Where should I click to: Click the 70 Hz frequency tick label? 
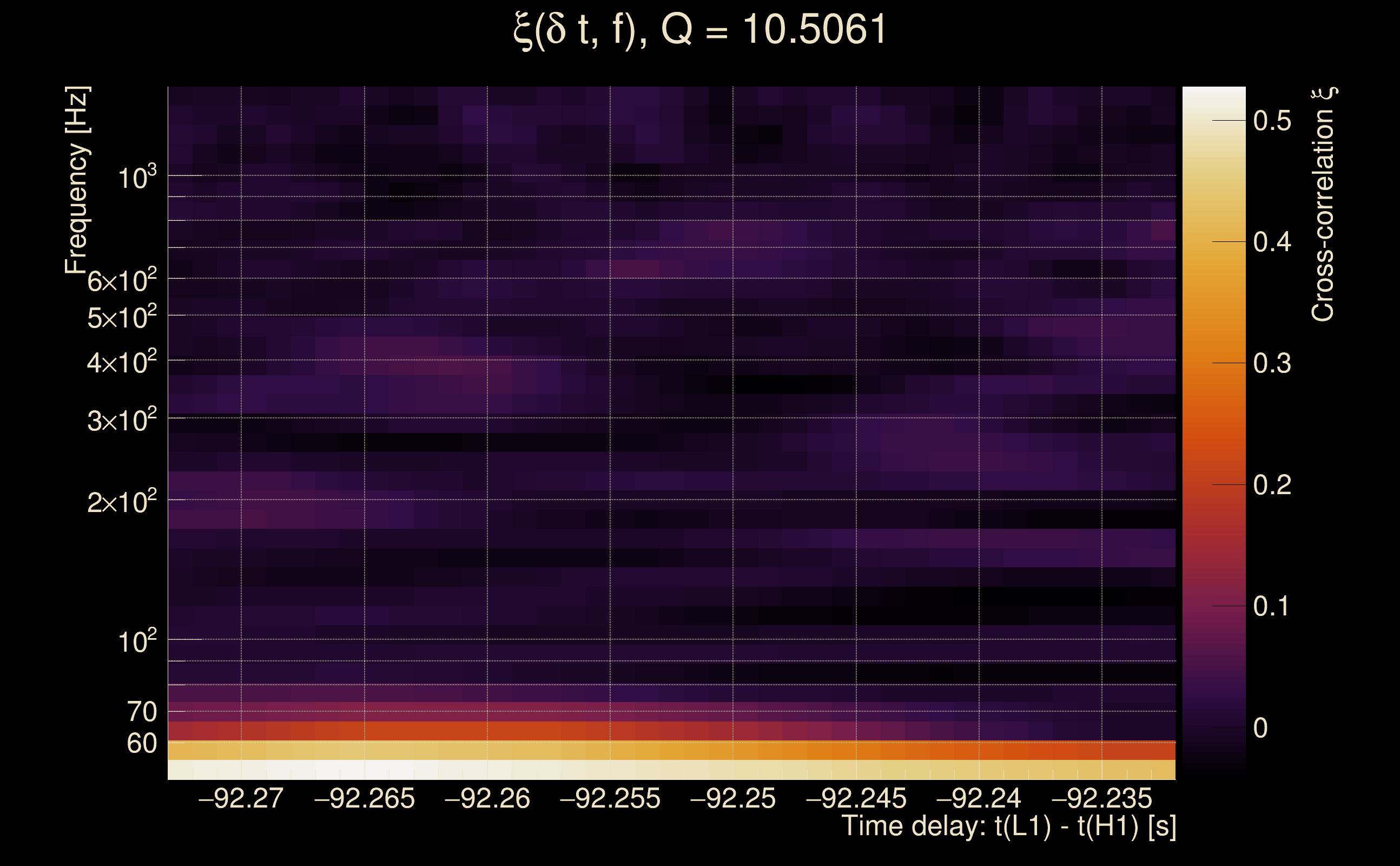point(141,712)
